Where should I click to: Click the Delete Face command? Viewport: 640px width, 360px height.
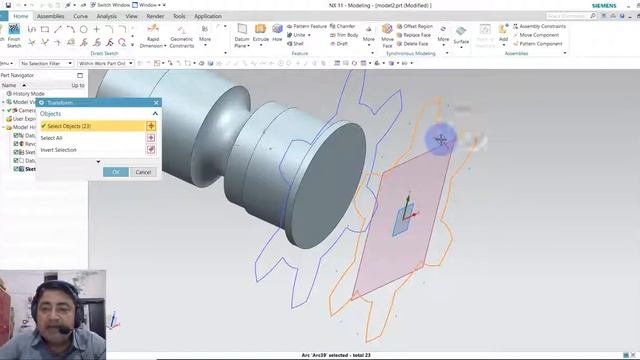(412, 44)
